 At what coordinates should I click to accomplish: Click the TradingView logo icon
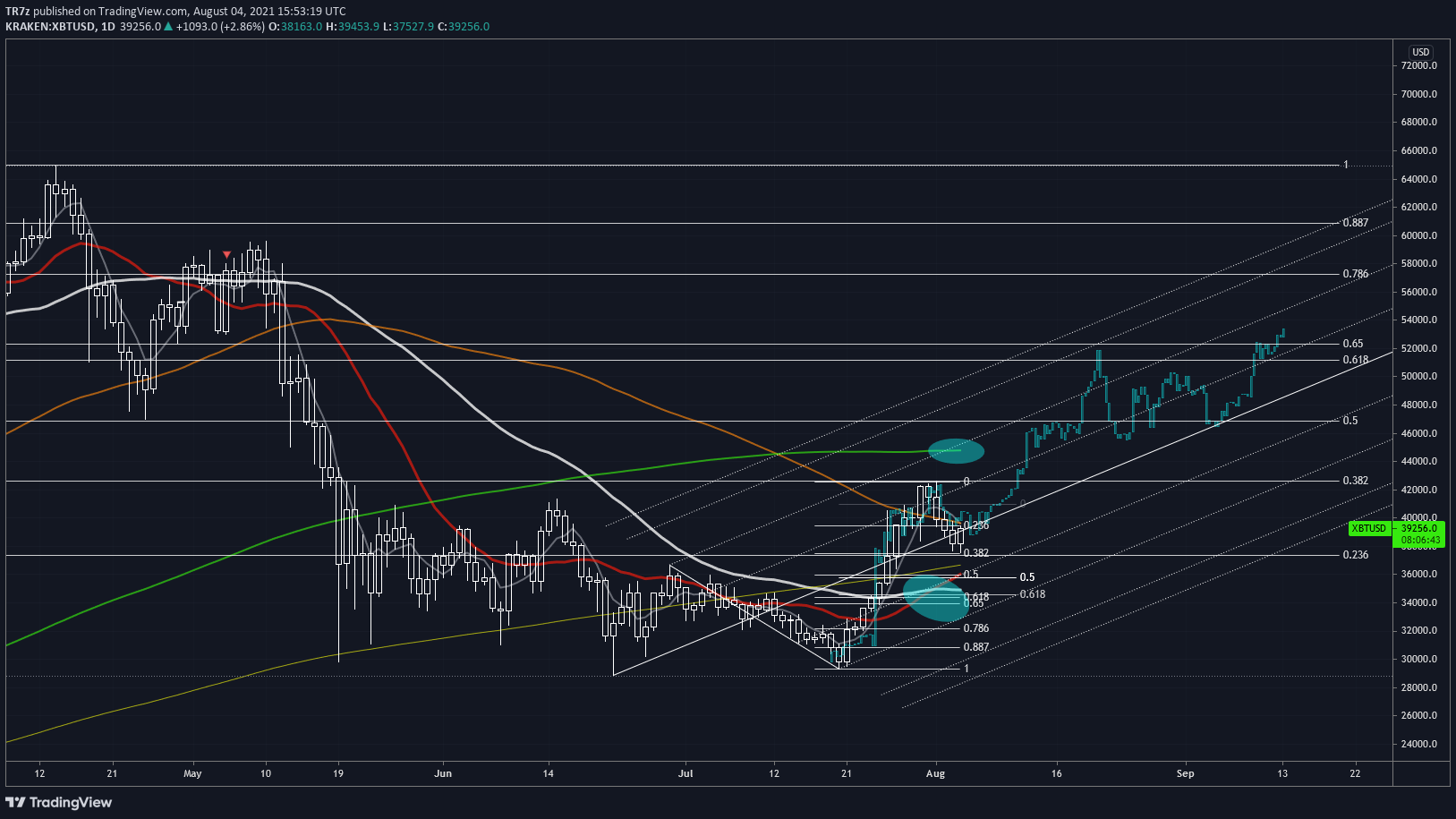(16, 803)
